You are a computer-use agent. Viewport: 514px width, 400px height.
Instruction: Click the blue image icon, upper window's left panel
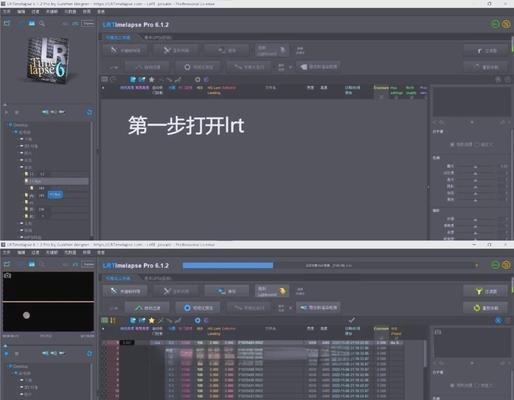[32, 24]
